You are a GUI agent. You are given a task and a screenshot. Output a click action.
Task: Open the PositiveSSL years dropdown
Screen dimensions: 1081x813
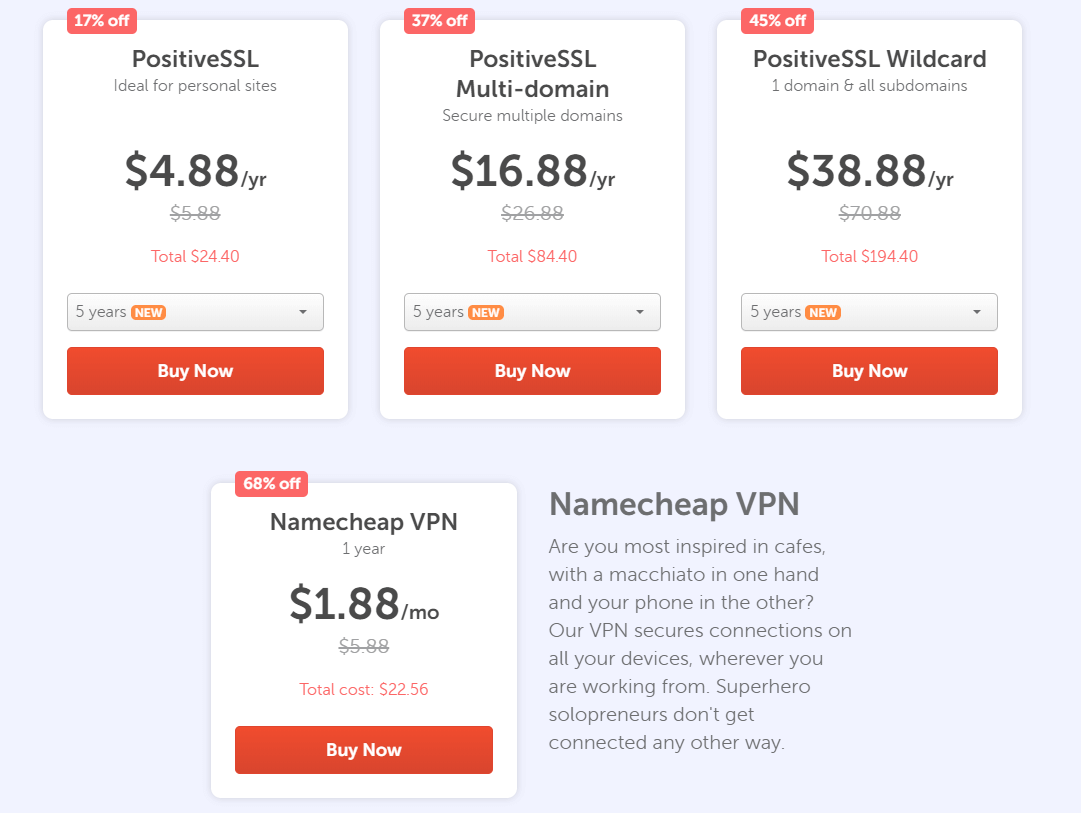(195, 312)
